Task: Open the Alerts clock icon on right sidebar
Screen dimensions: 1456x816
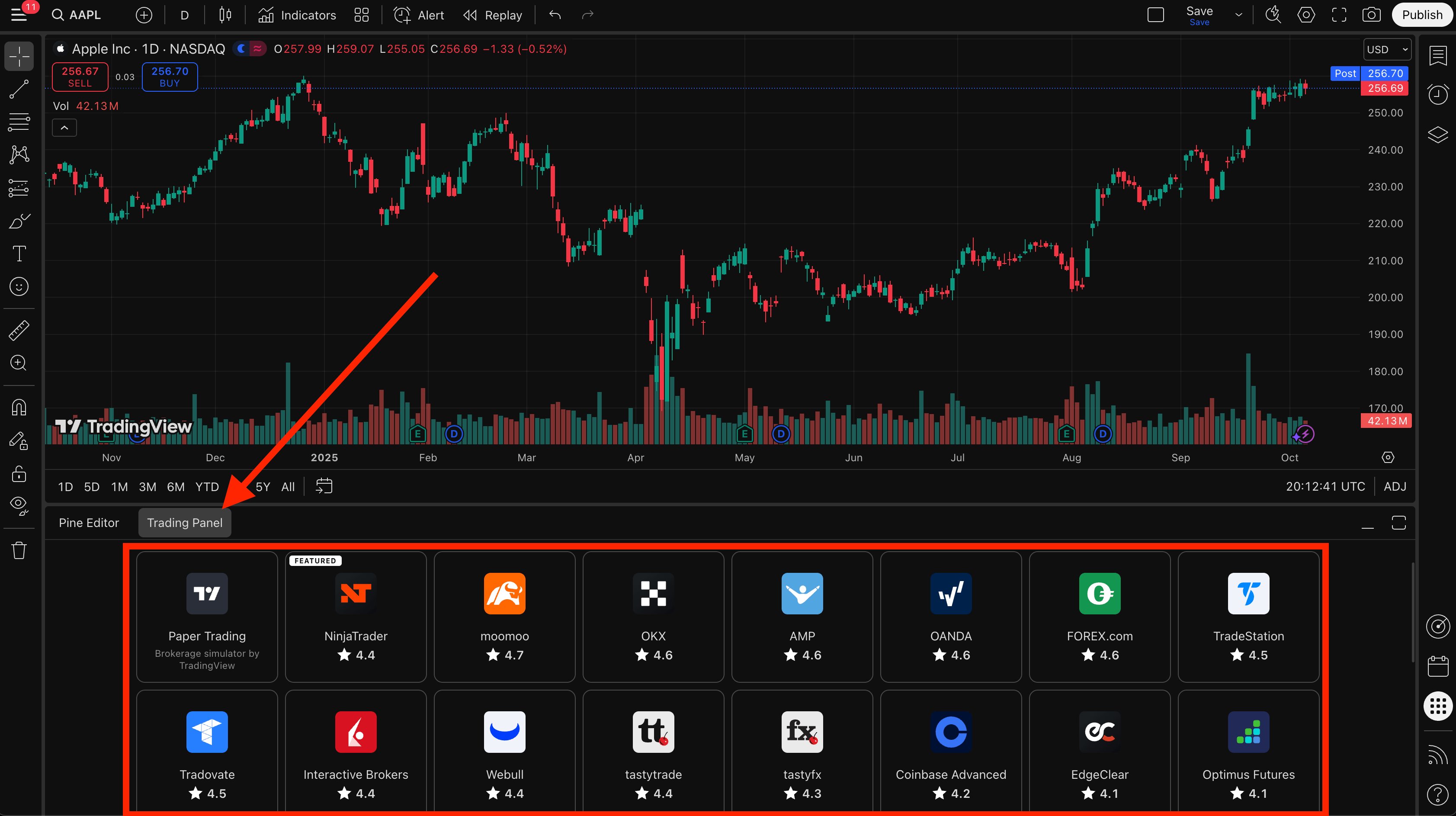Action: (x=1438, y=94)
